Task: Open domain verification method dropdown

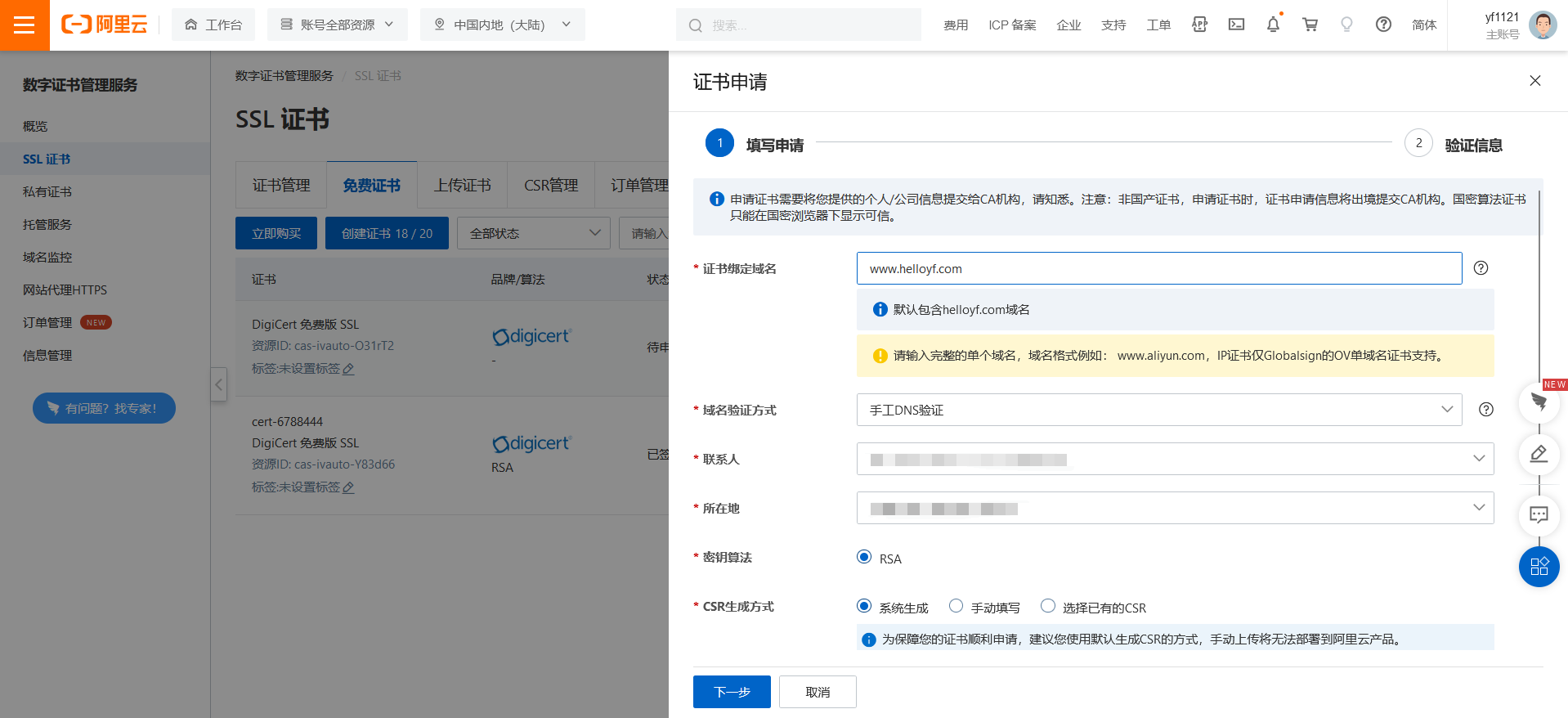Action: coord(1159,410)
